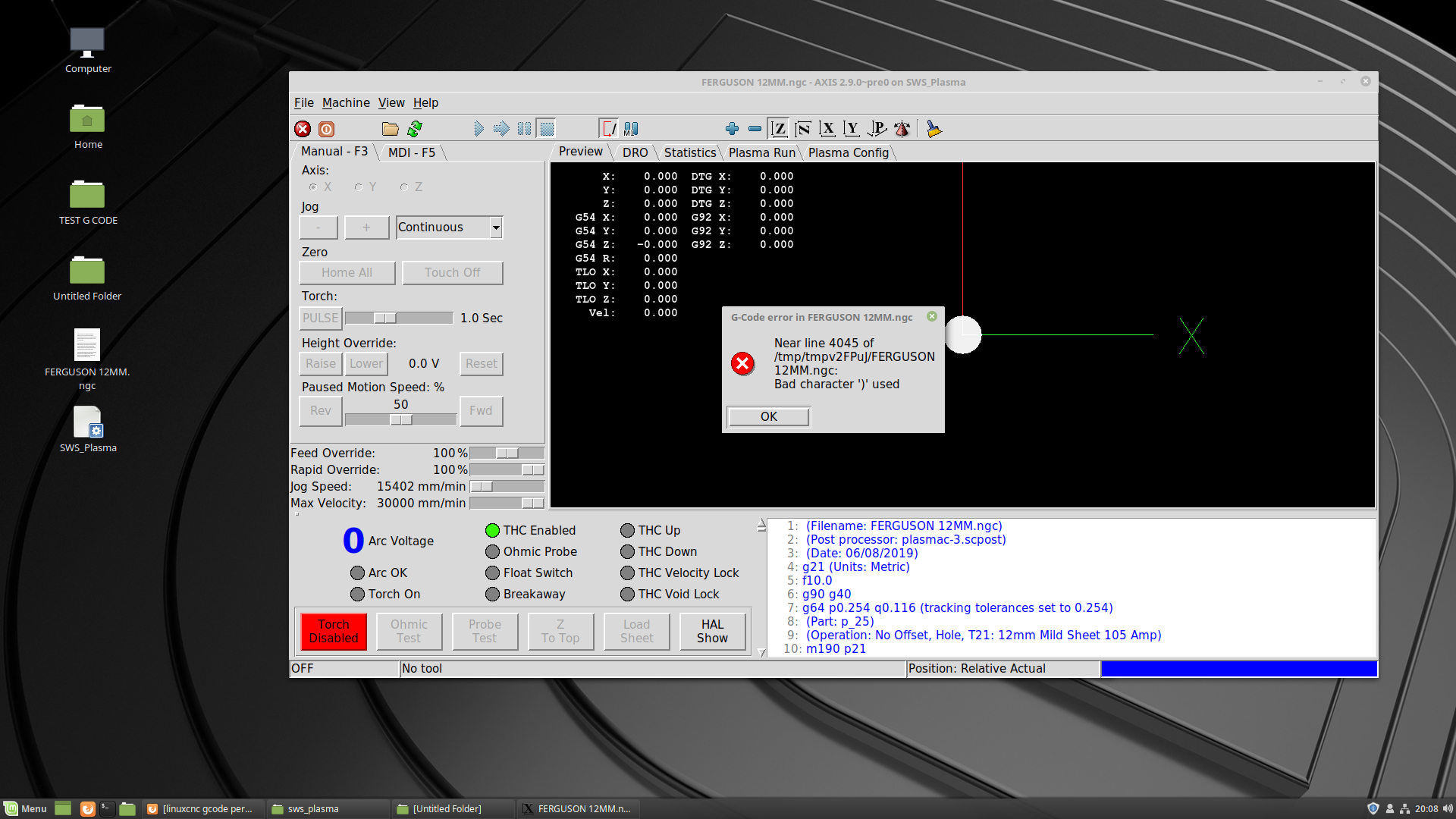
Task: Adjust the Max Velocity slider
Action: coord(507,504)
